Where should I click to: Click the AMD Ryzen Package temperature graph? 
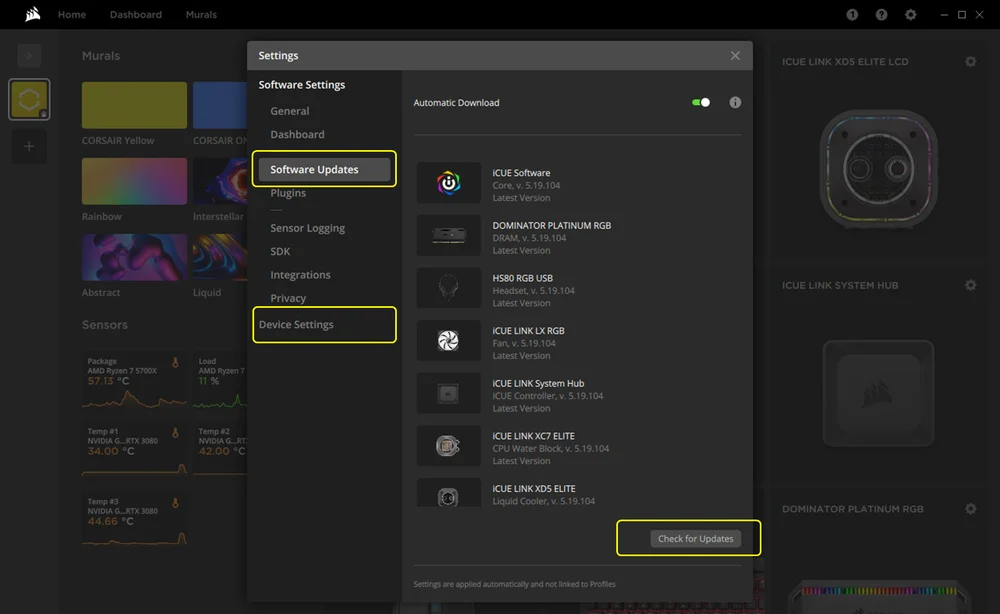click(135, 378)
